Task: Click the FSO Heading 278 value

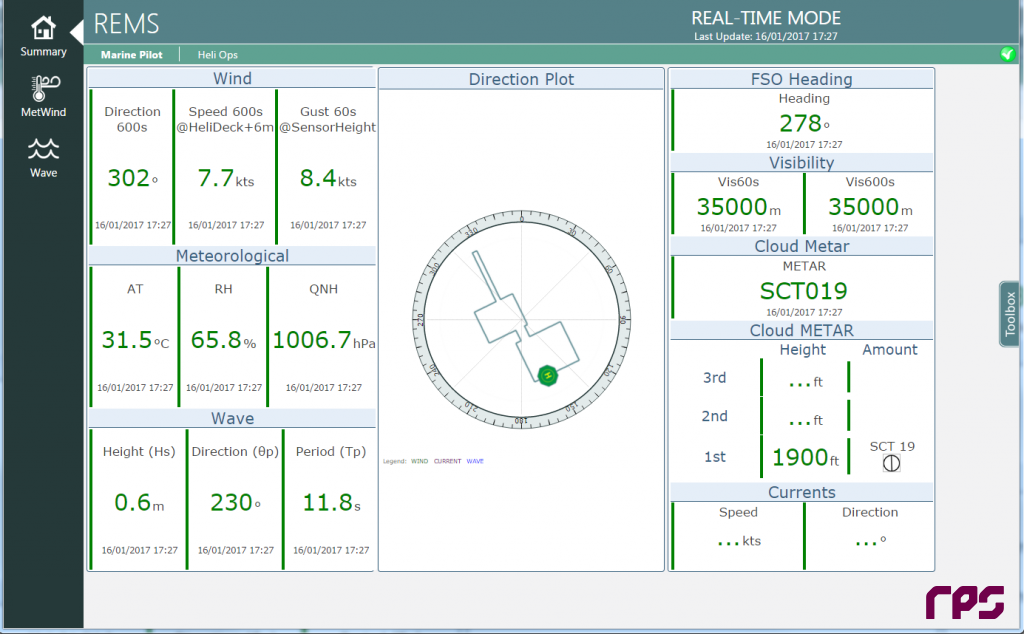Action: 800,123
